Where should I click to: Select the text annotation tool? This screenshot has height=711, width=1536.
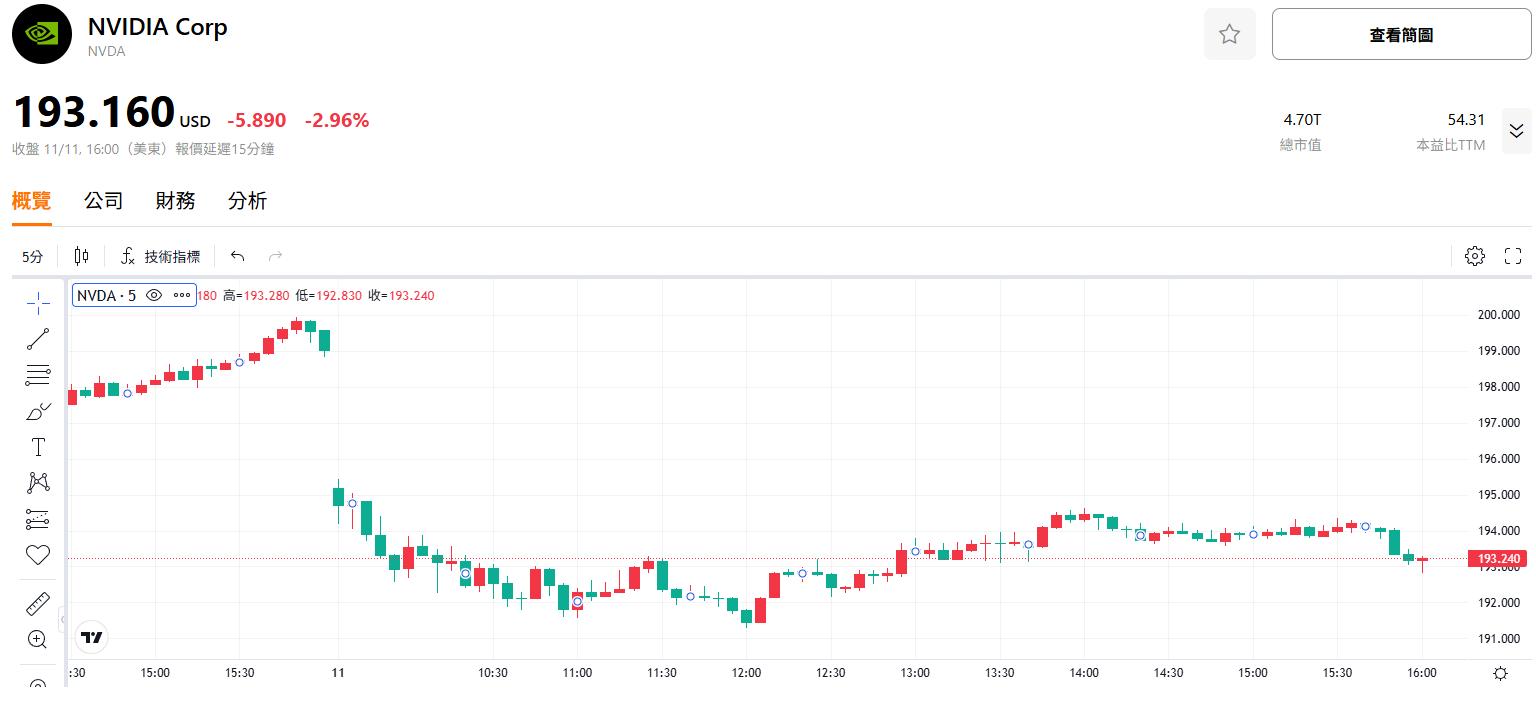(x=38, y=447)
